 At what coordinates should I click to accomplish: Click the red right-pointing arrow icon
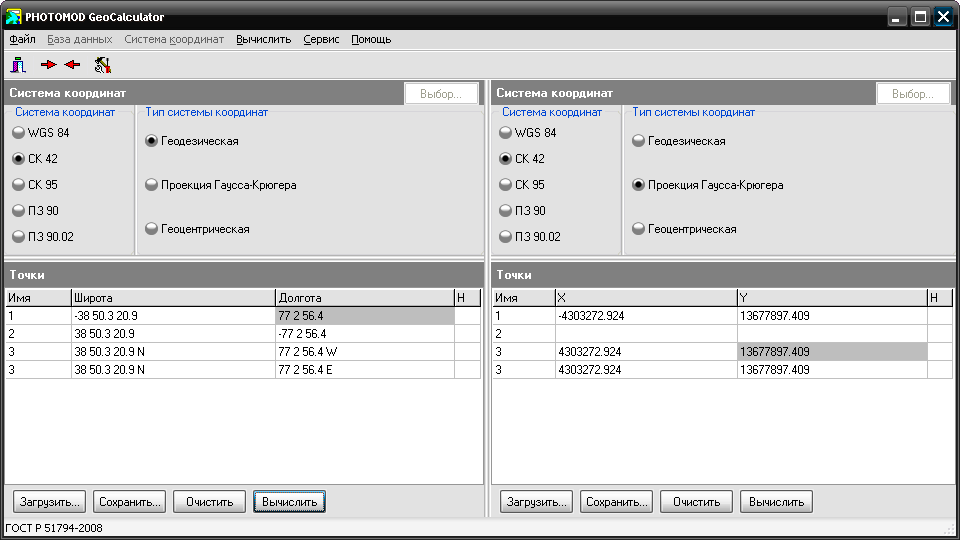tap(48, 64)
